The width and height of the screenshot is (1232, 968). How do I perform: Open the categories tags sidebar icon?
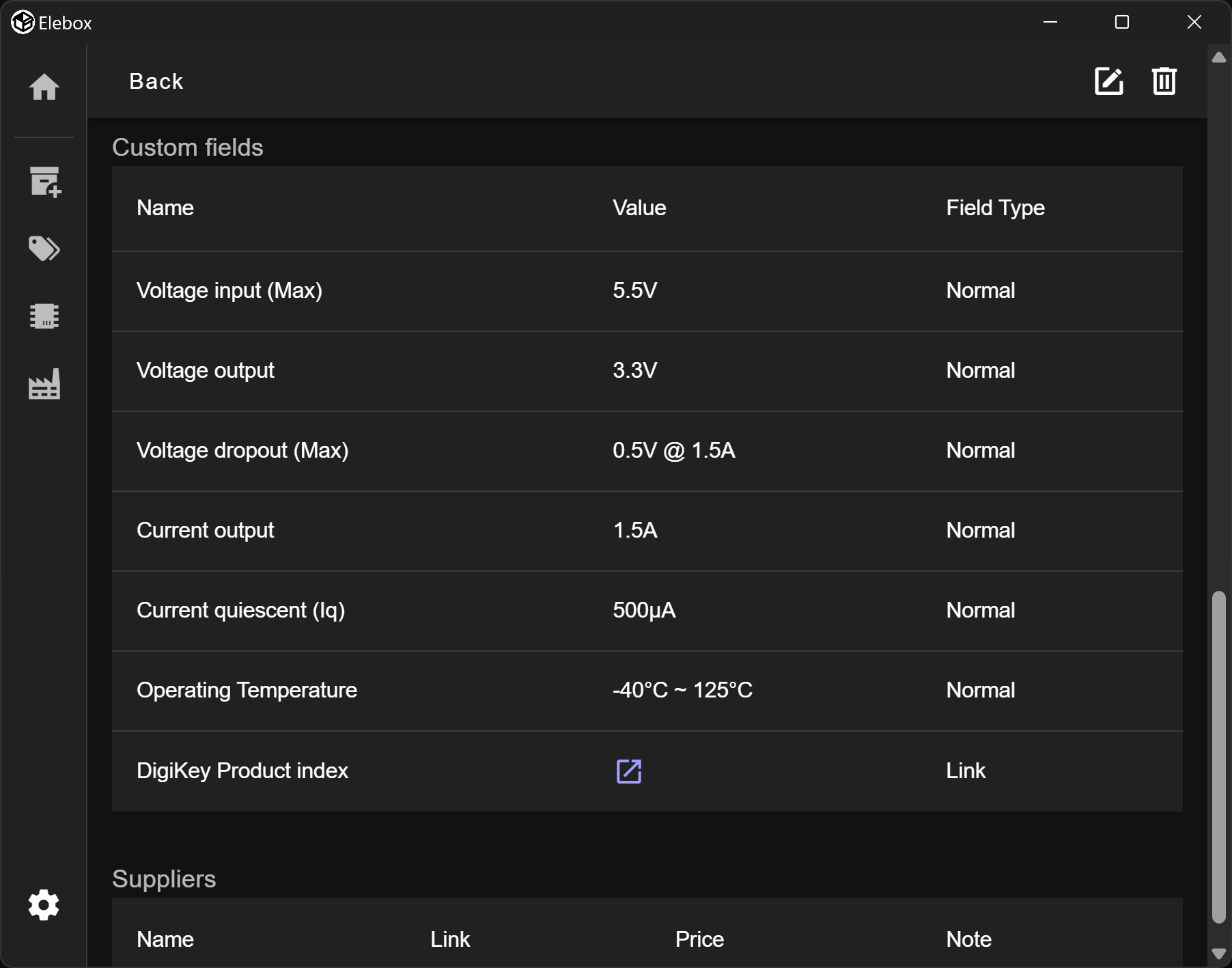[44, 249]
